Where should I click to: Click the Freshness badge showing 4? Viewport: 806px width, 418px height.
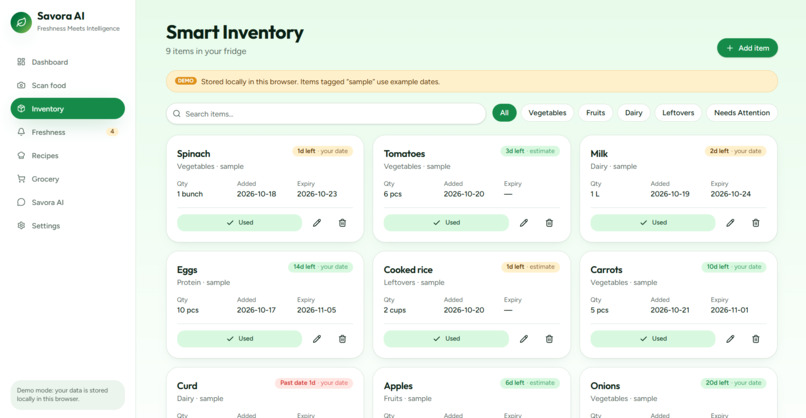tap(112, 132)
